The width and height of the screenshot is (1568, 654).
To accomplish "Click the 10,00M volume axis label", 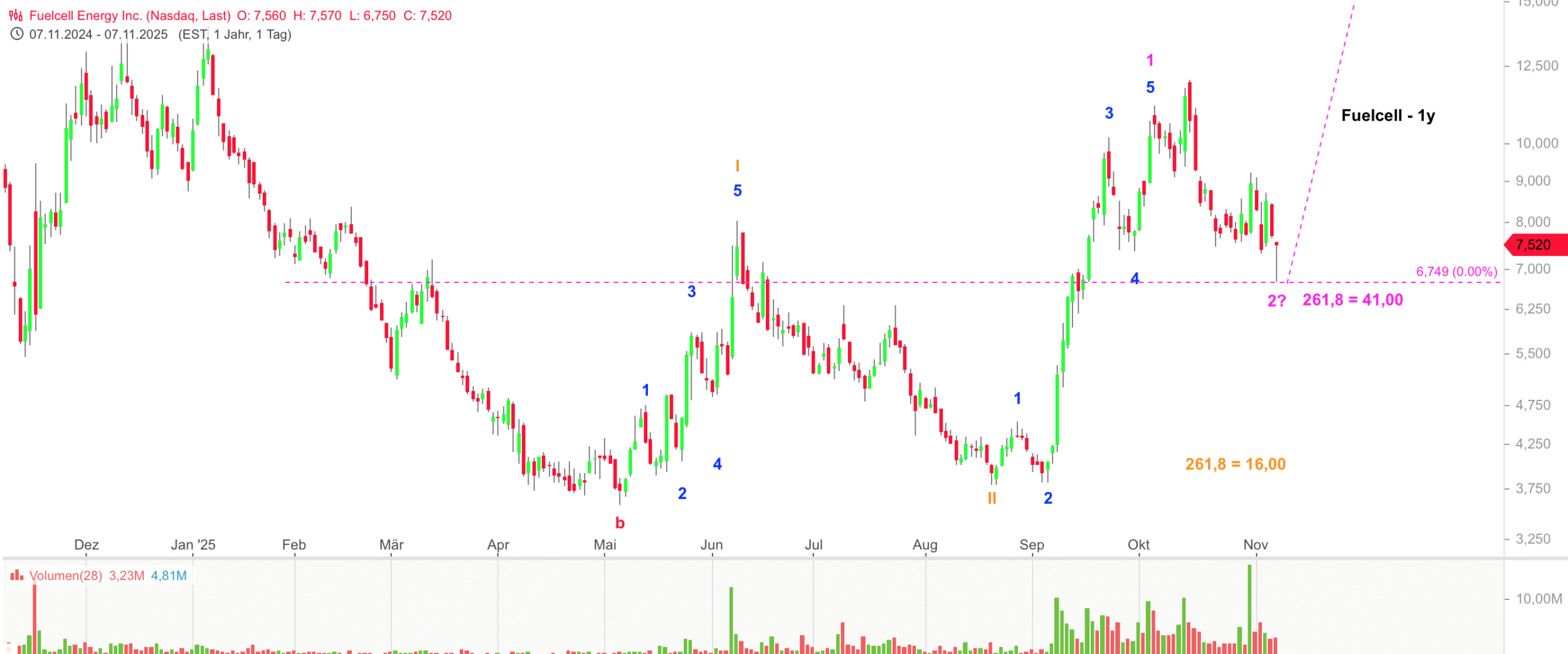I will (x=1539, y=599).
